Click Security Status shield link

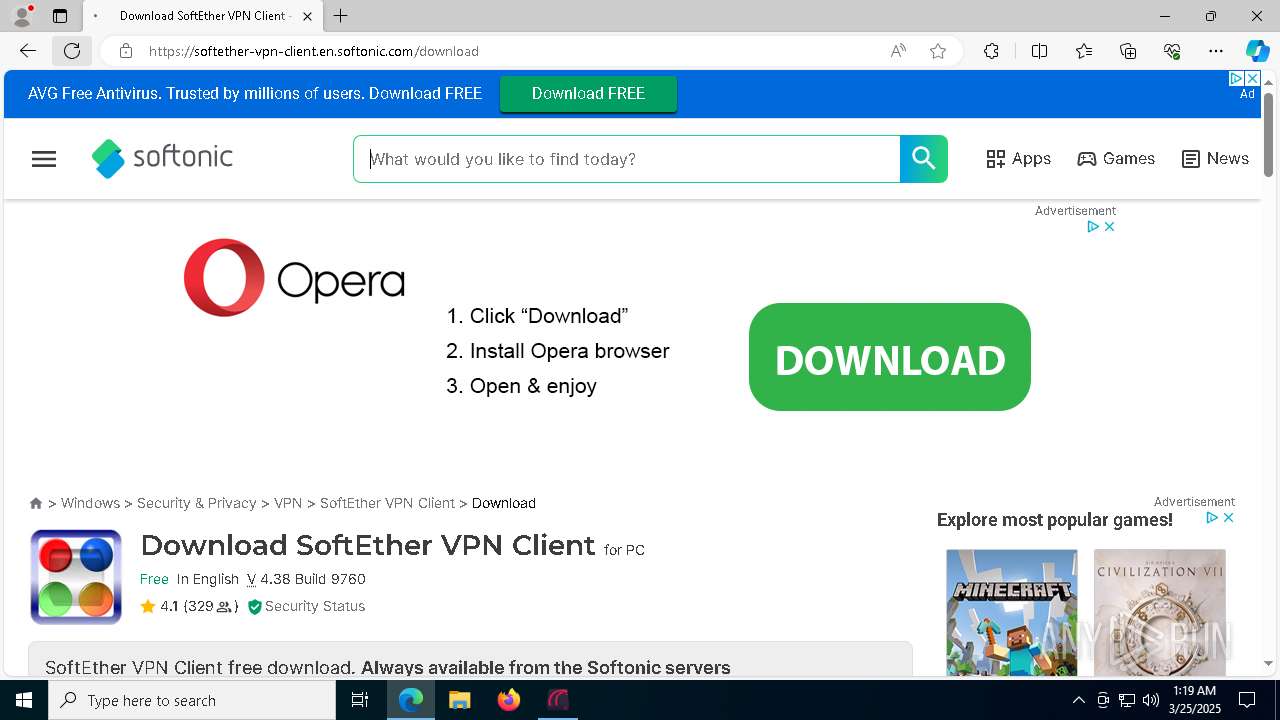click(306, 606)
